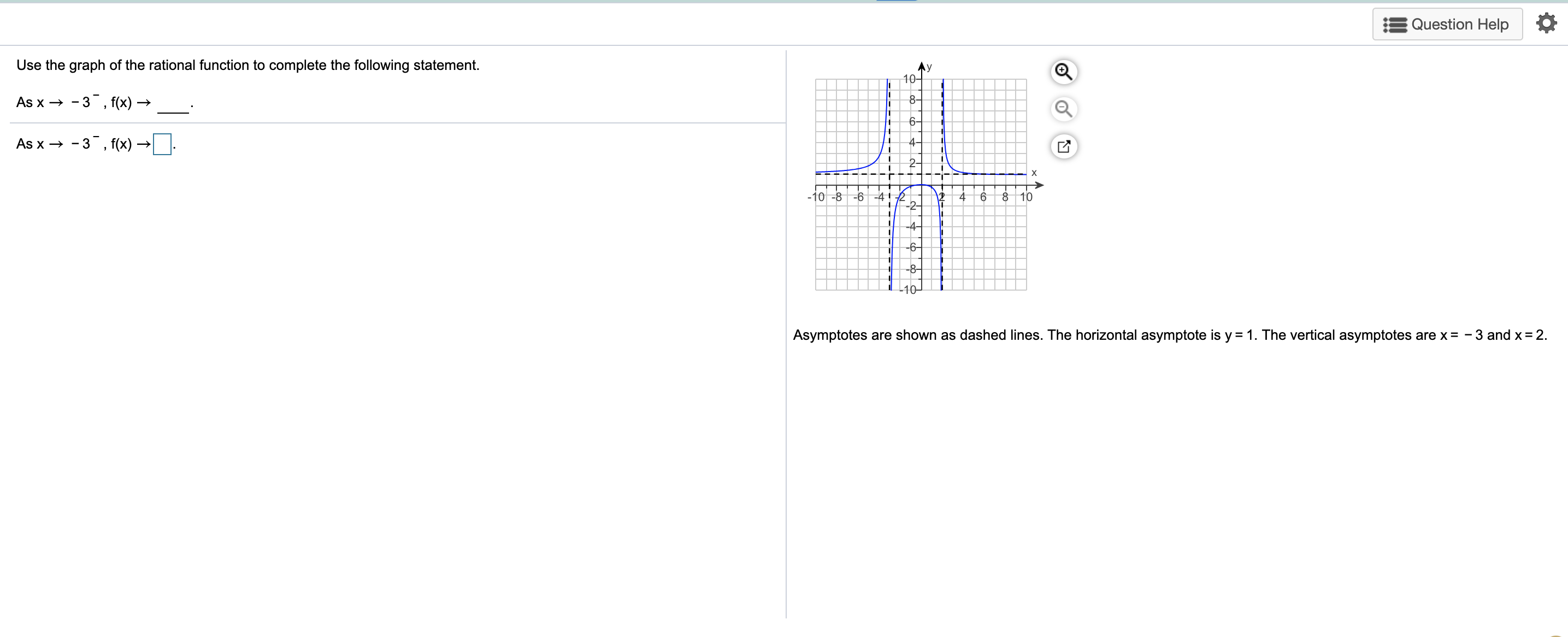1568x637 pixels.
Task: Select the magnifier with minus sign
Action: coord(1064,109)
